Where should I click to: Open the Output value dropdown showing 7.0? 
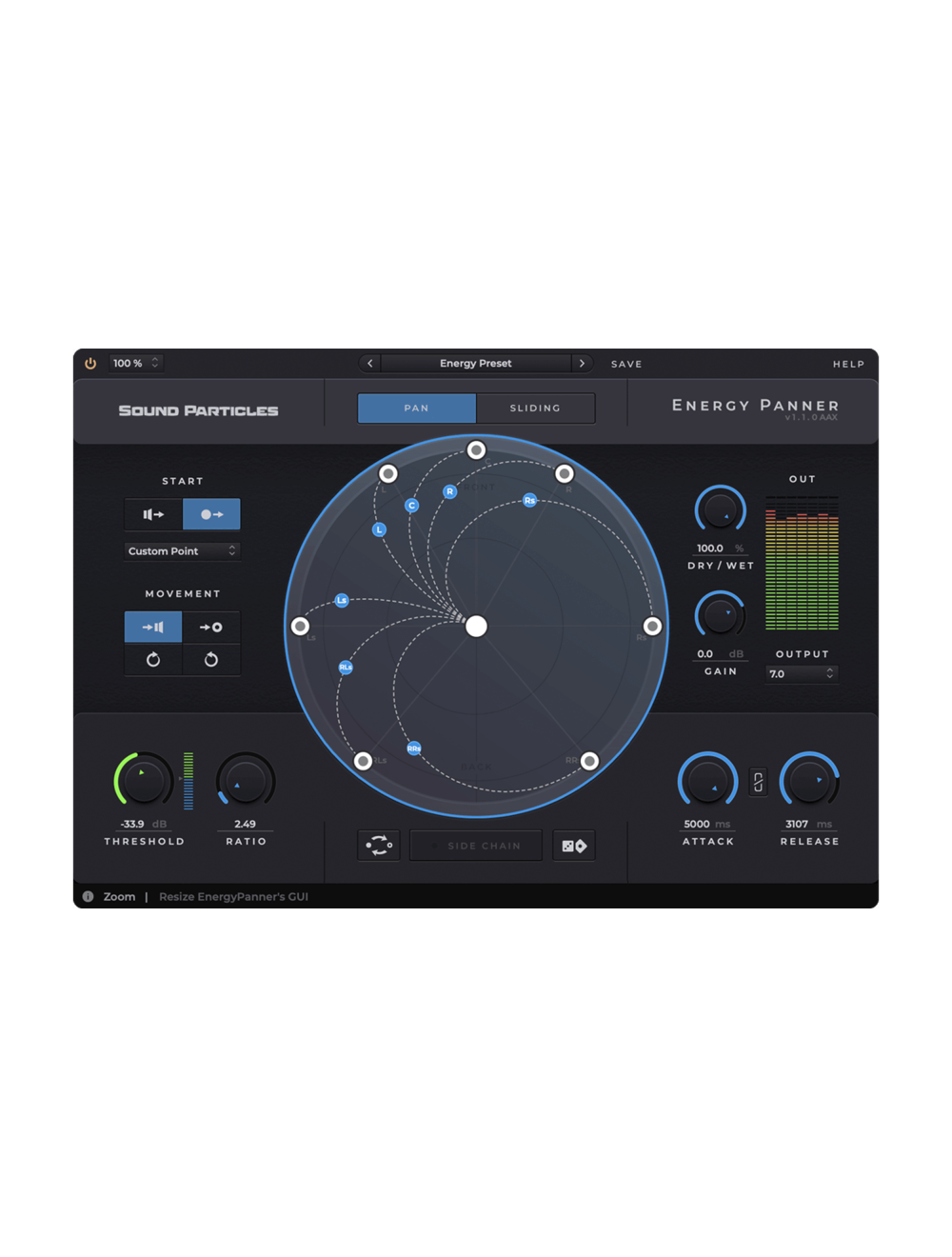click(801, 673)
